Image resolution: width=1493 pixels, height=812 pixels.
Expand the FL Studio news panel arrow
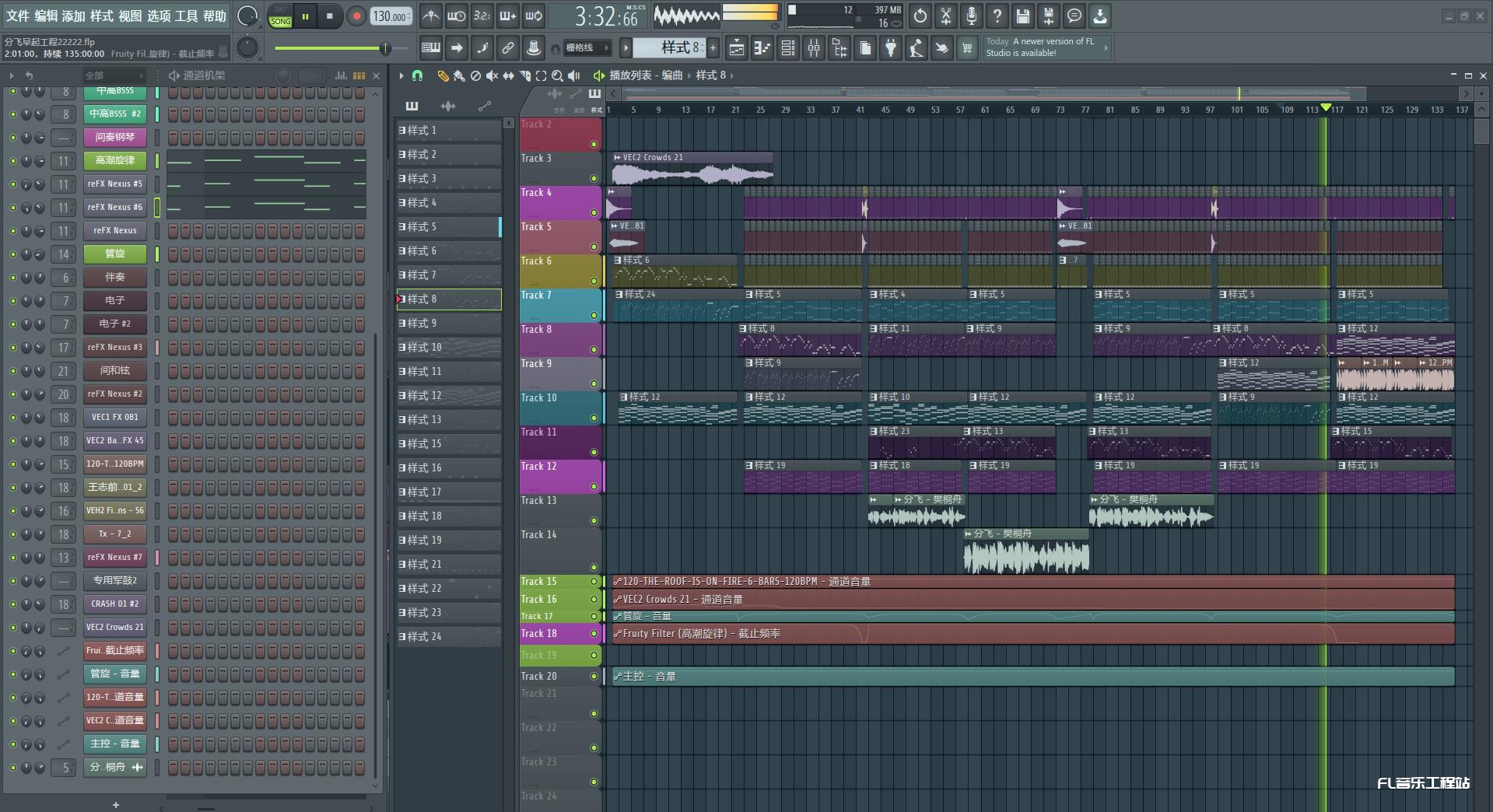point(1106,48)
